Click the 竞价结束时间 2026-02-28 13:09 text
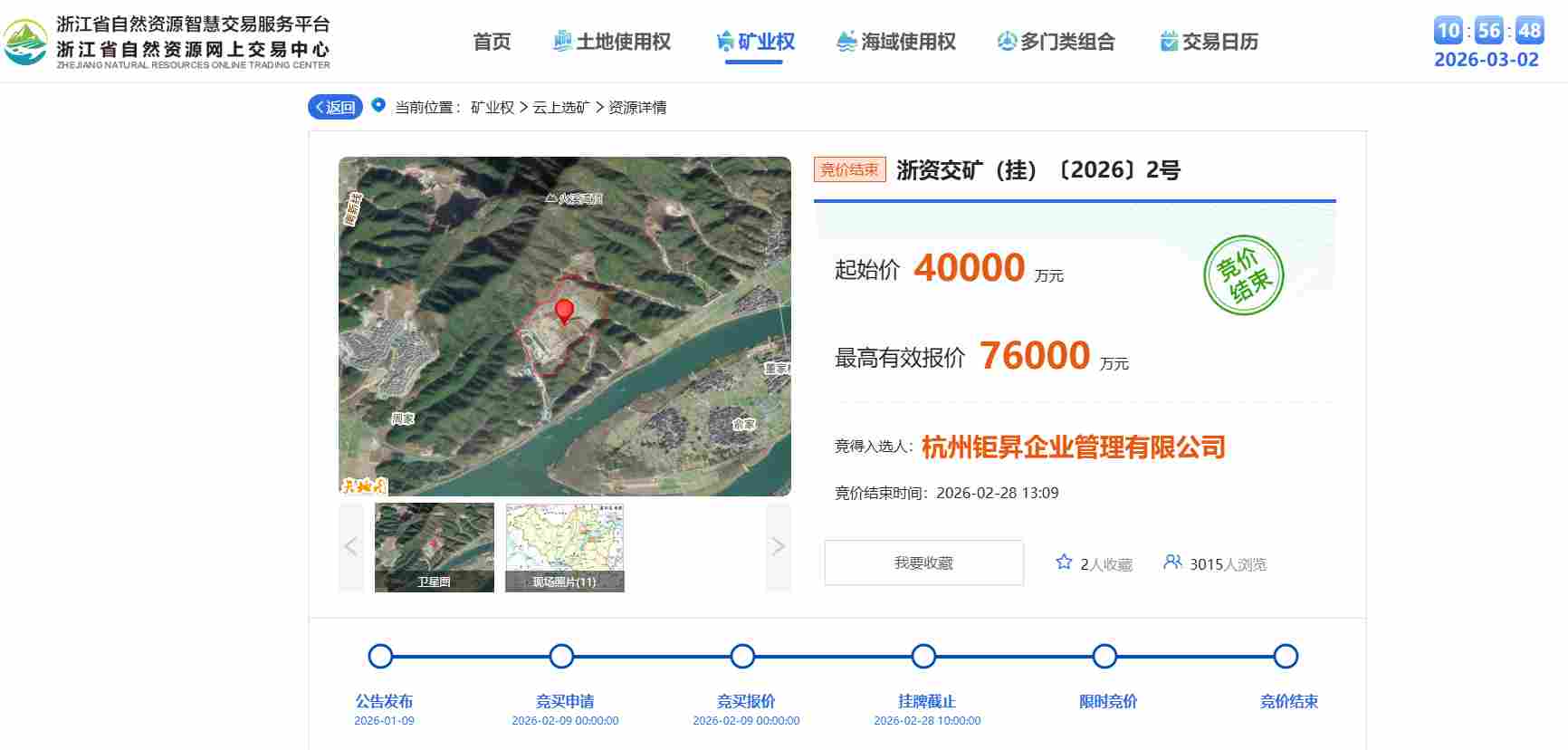Screen dimensions: 1568x750 [947, 493]
